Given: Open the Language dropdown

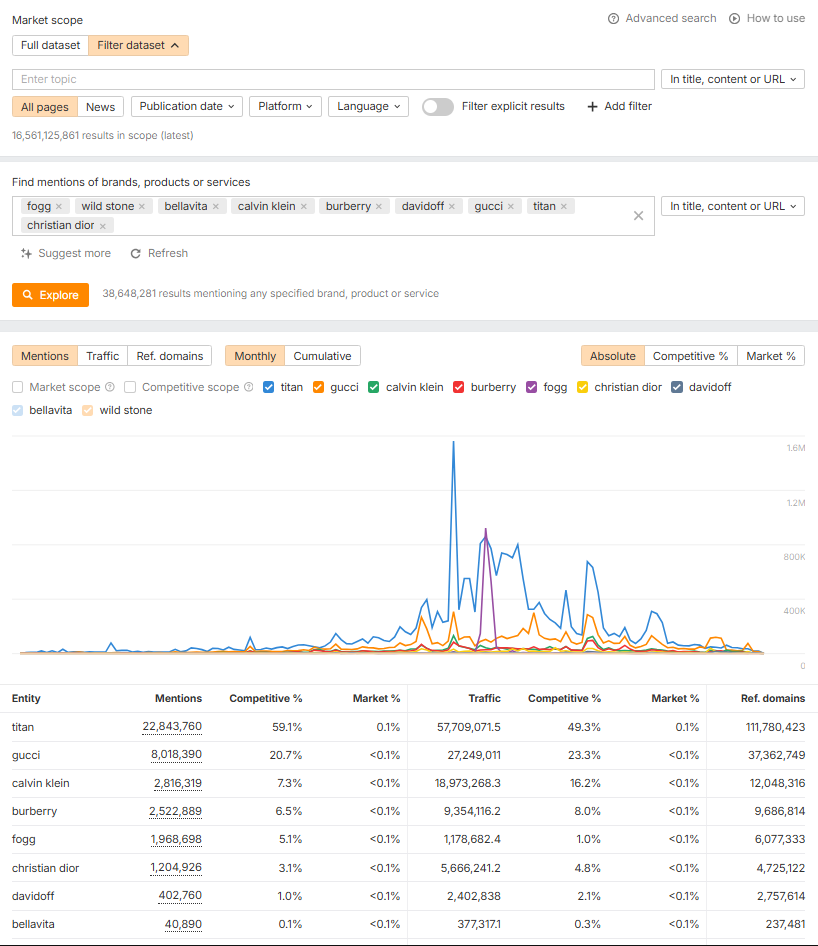Looking at the screenshot, I should coord(369,107).
